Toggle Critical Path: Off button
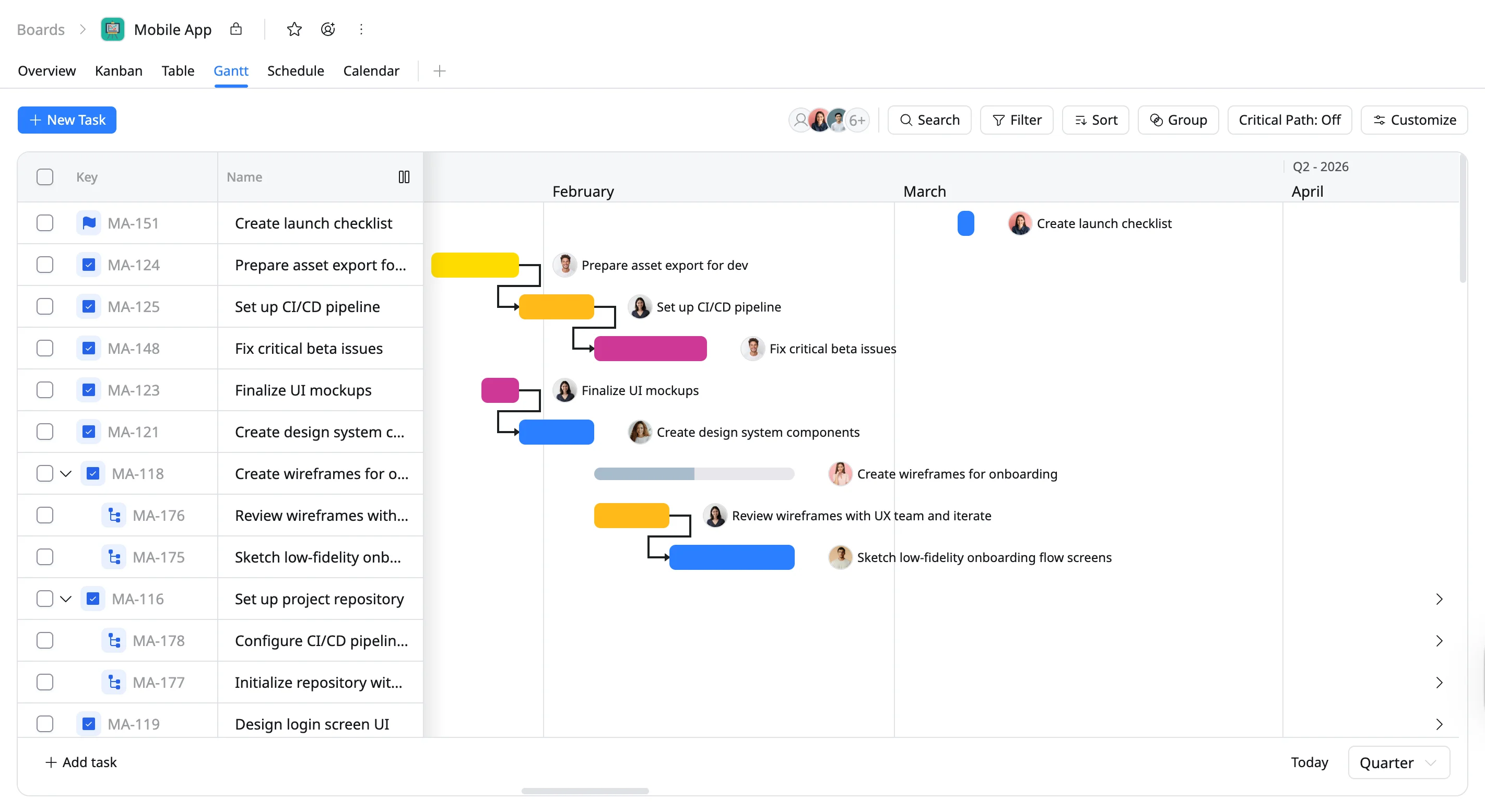This screenshot has width=1485, height=812. coord(1290,120)
